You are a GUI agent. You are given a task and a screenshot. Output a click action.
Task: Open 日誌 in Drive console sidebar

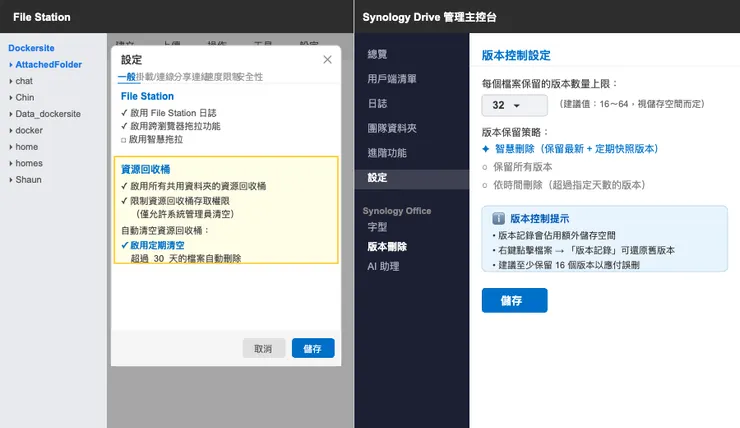coord(377,103)
